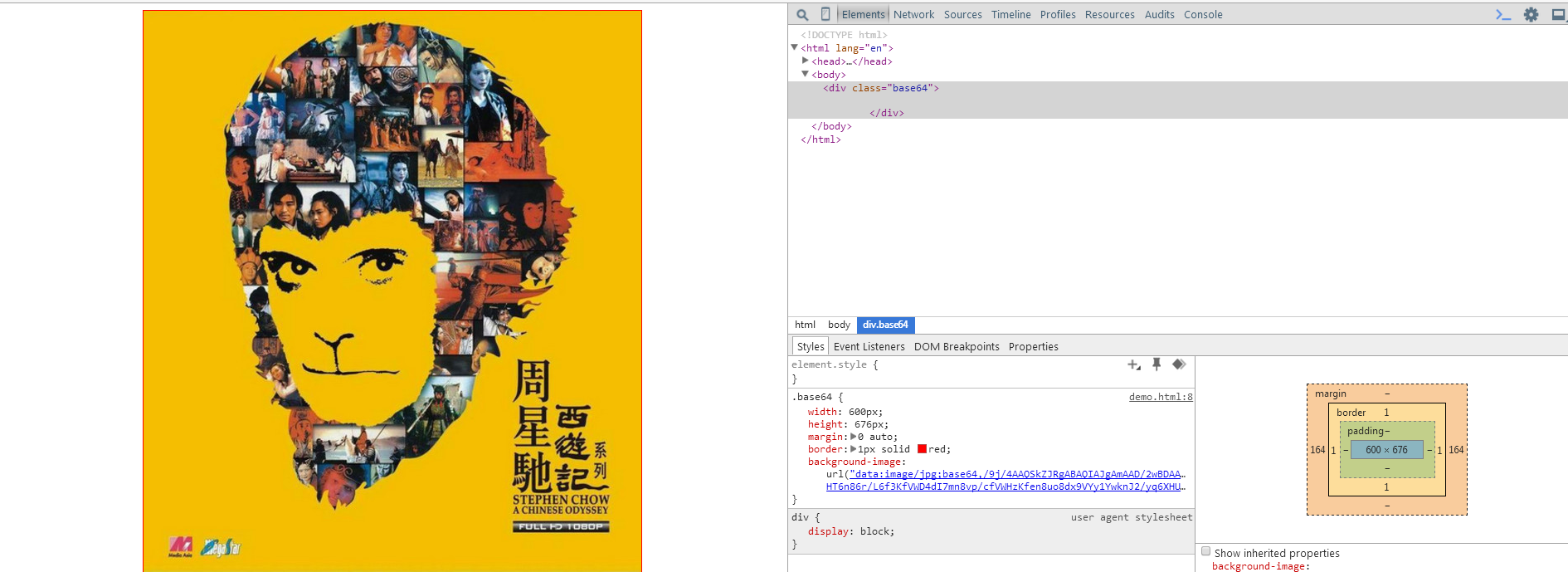Viewport: 1568px width, 572px height.
Task: Select the Event Listeners tab
Action: (869, 346)
